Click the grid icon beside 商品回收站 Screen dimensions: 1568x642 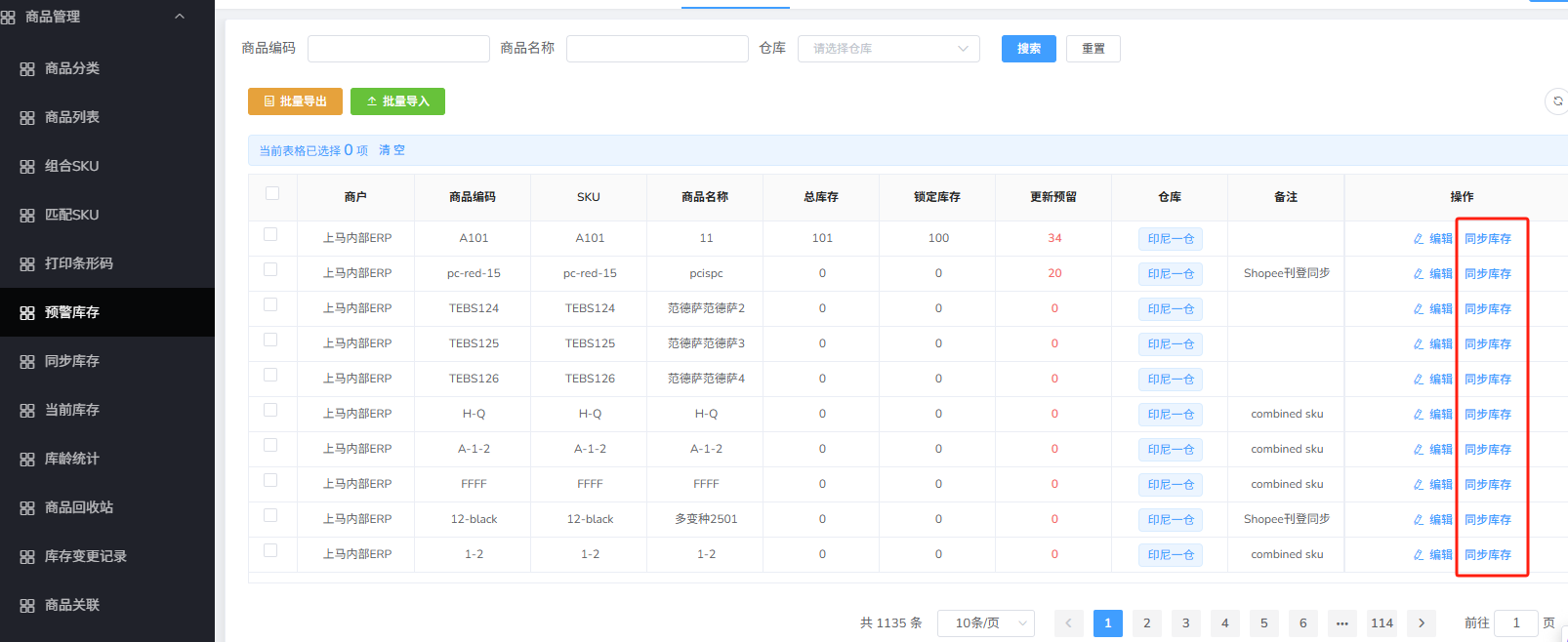coord(27,508)
